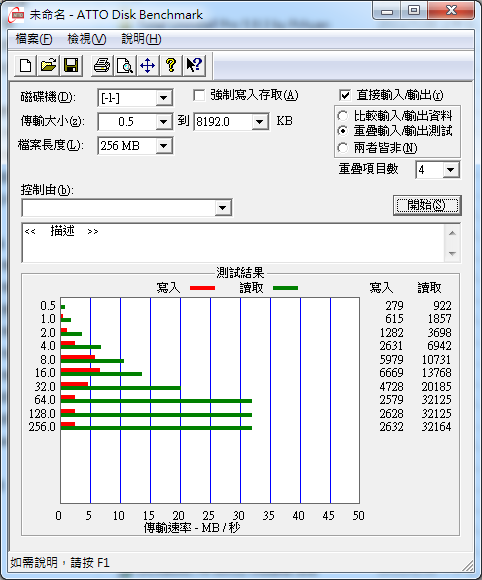Maximize the ATTO Disk Benchmark window

414,11
